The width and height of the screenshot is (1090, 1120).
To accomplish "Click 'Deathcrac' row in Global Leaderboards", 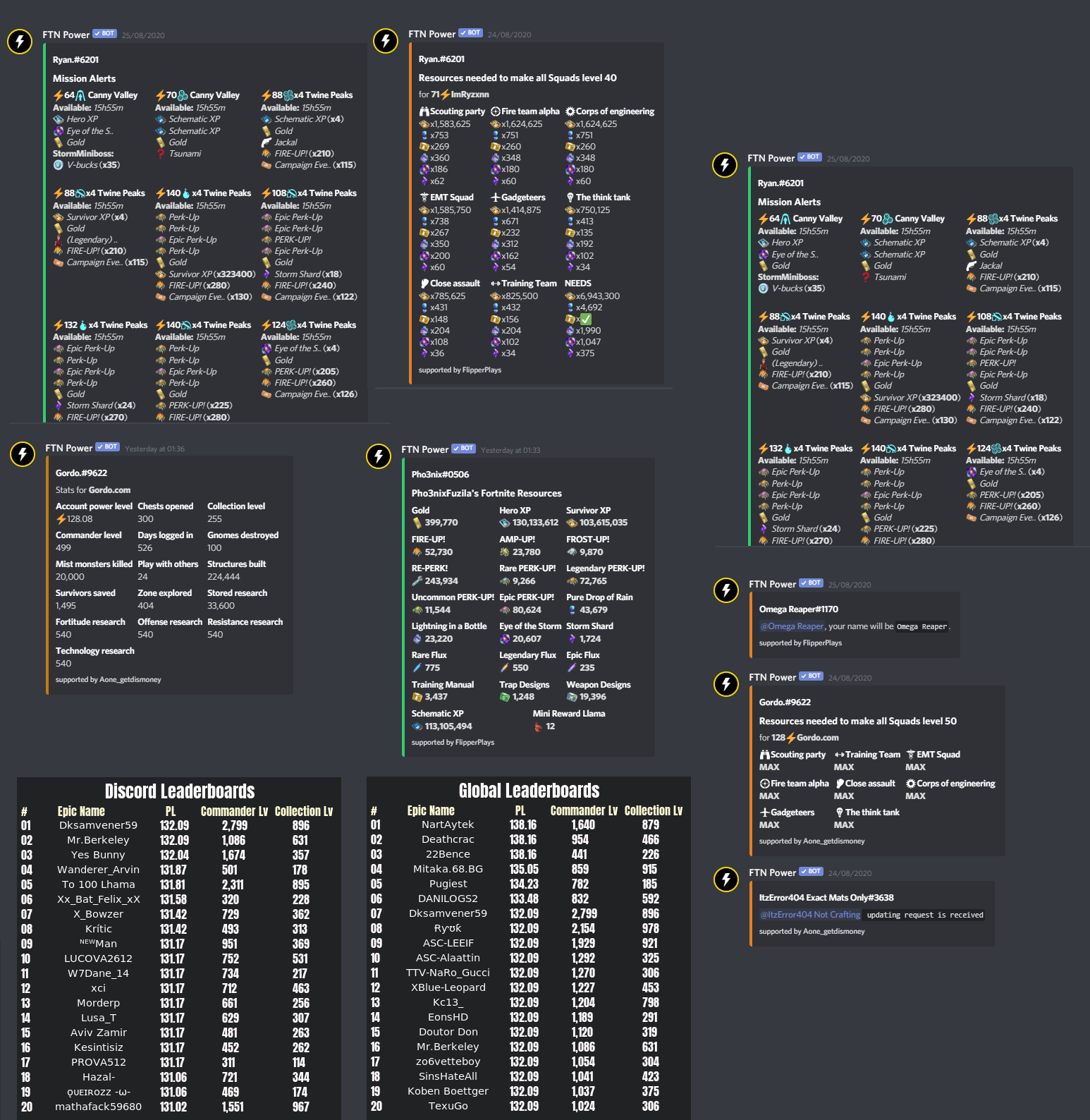I will pyautogui.click(x=529, y=839).
